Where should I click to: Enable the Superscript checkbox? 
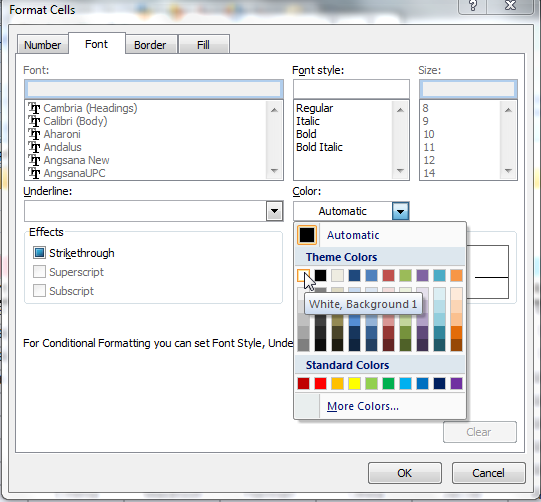pos(39,272)
